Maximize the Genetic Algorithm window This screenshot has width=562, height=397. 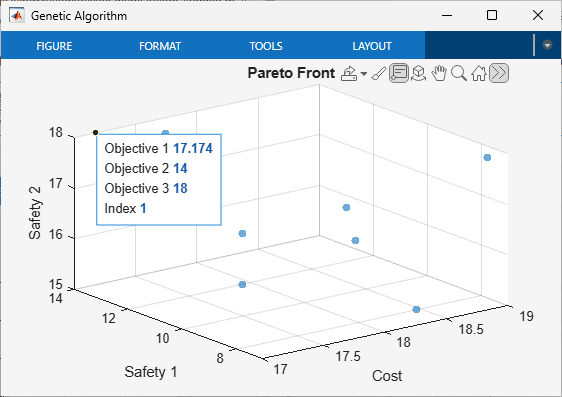[x=492, y=15]
